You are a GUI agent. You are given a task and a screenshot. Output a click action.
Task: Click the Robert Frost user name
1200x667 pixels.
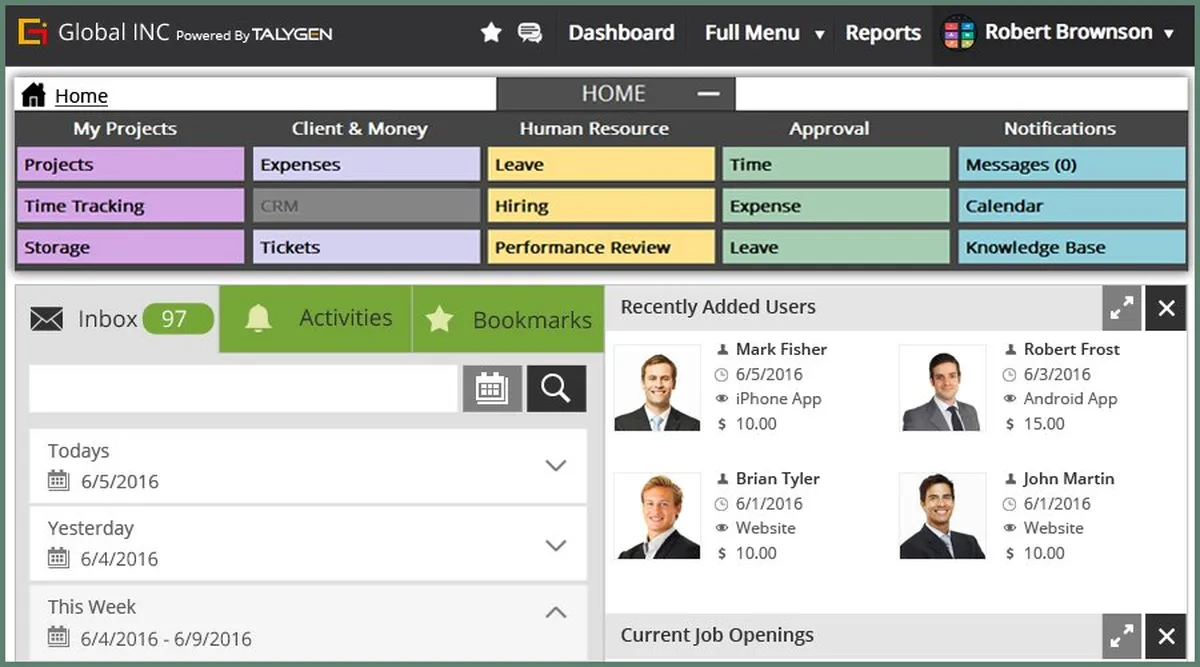click(x=1071, y=349)
